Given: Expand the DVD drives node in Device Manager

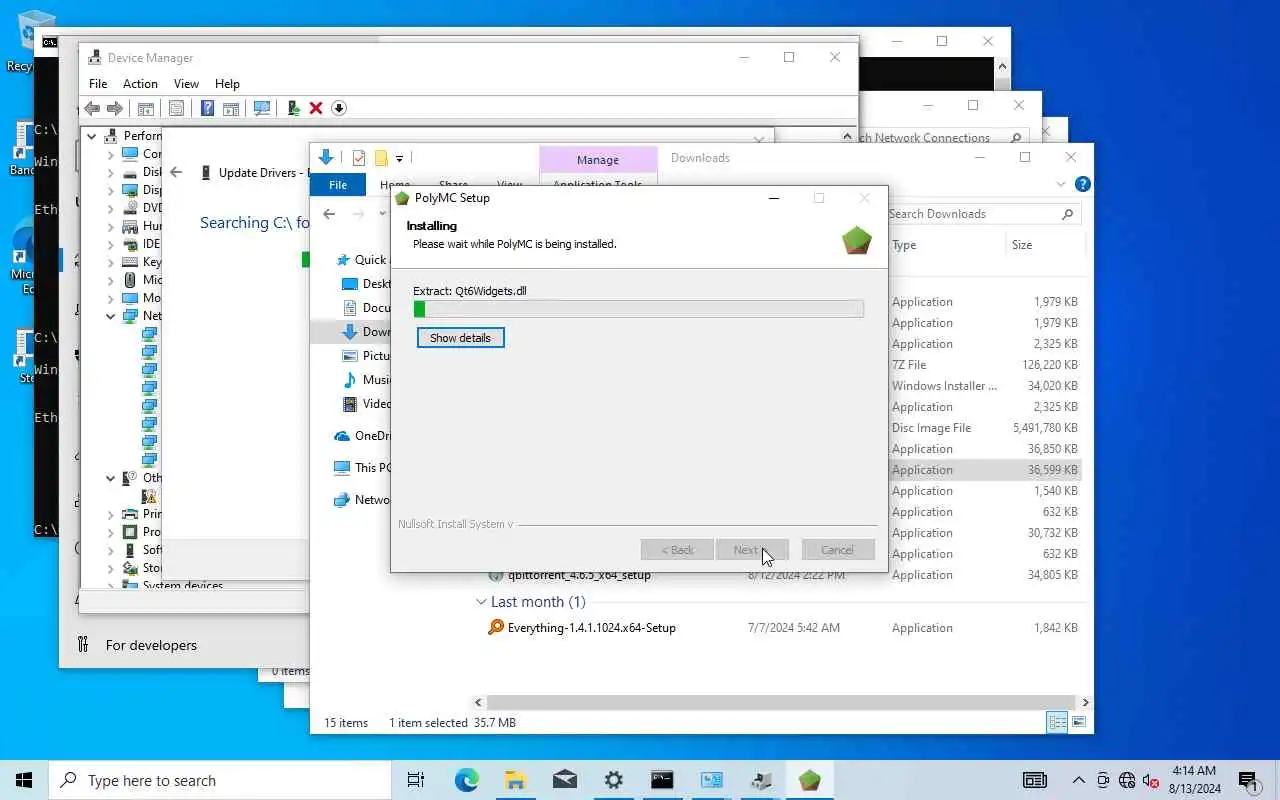Looking at the screenshot, I should tap(111, 208).
